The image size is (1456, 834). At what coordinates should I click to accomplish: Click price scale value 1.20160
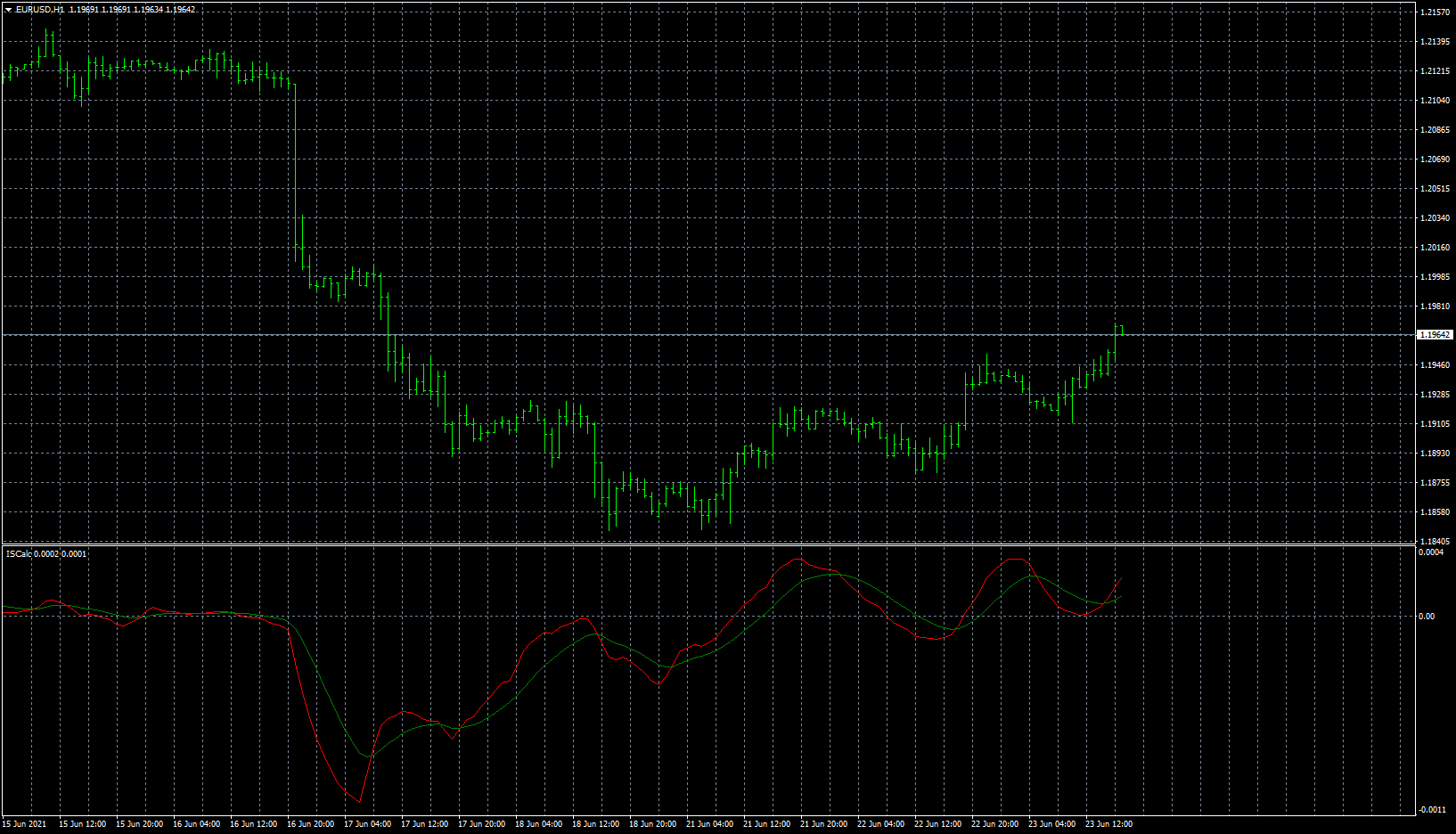click(1435, 248)
